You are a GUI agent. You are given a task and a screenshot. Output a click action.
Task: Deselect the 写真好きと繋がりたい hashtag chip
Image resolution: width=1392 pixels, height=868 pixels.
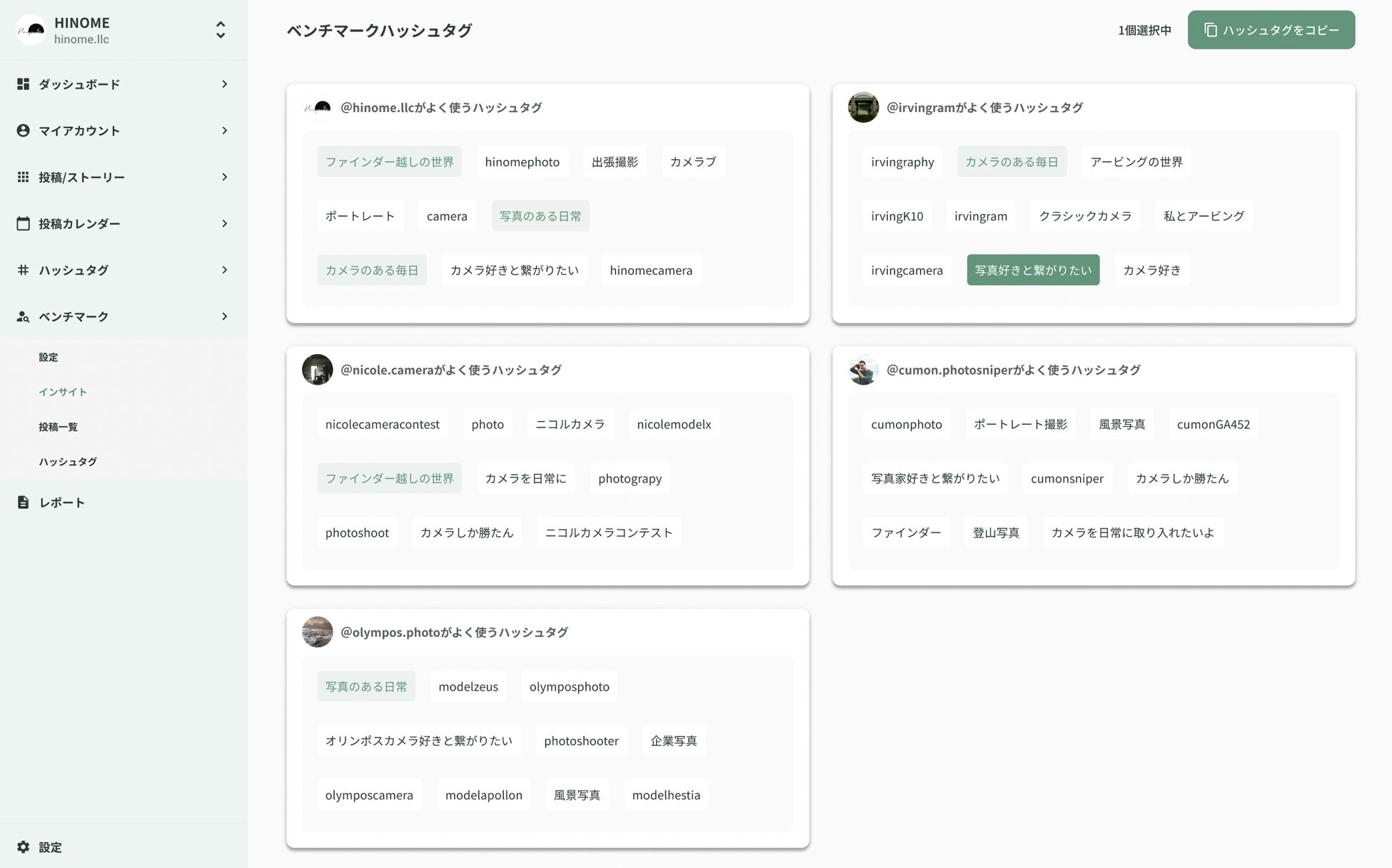tap(1032, 270)
